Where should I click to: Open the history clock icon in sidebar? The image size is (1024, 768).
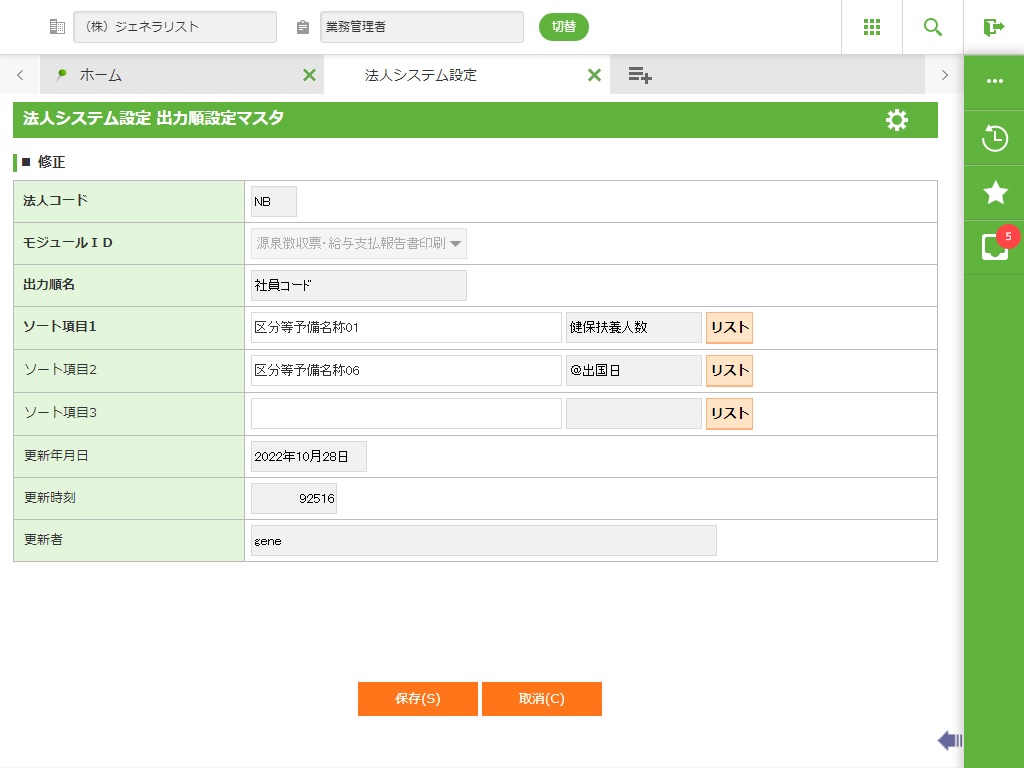(994, 138)
